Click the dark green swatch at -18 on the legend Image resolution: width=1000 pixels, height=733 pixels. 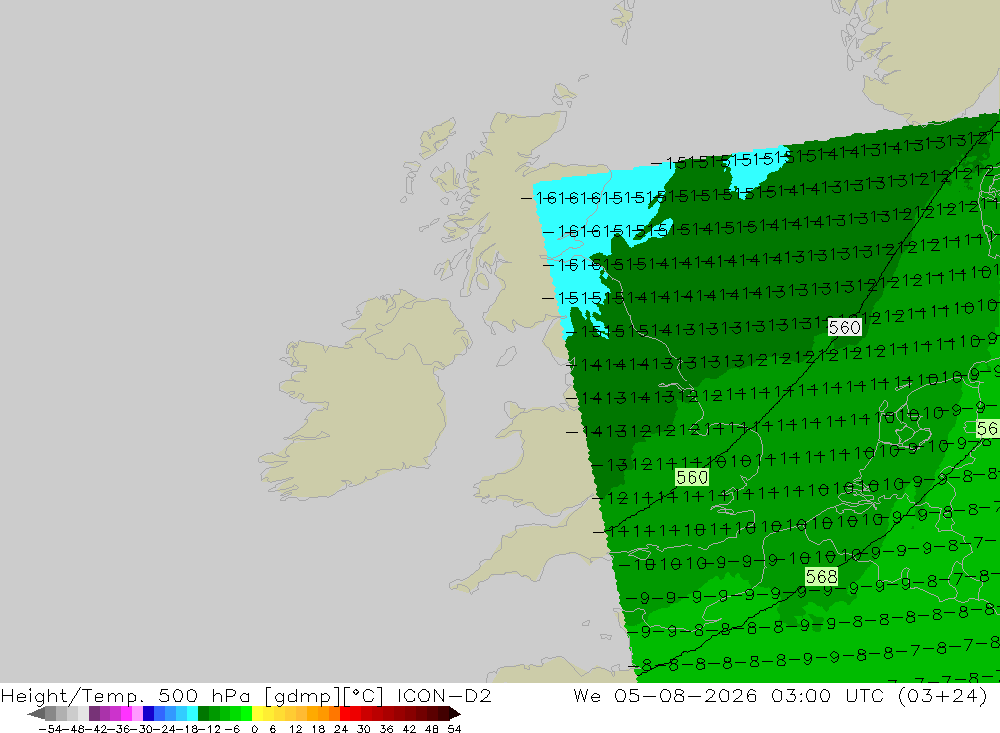[x=203, y=713]
